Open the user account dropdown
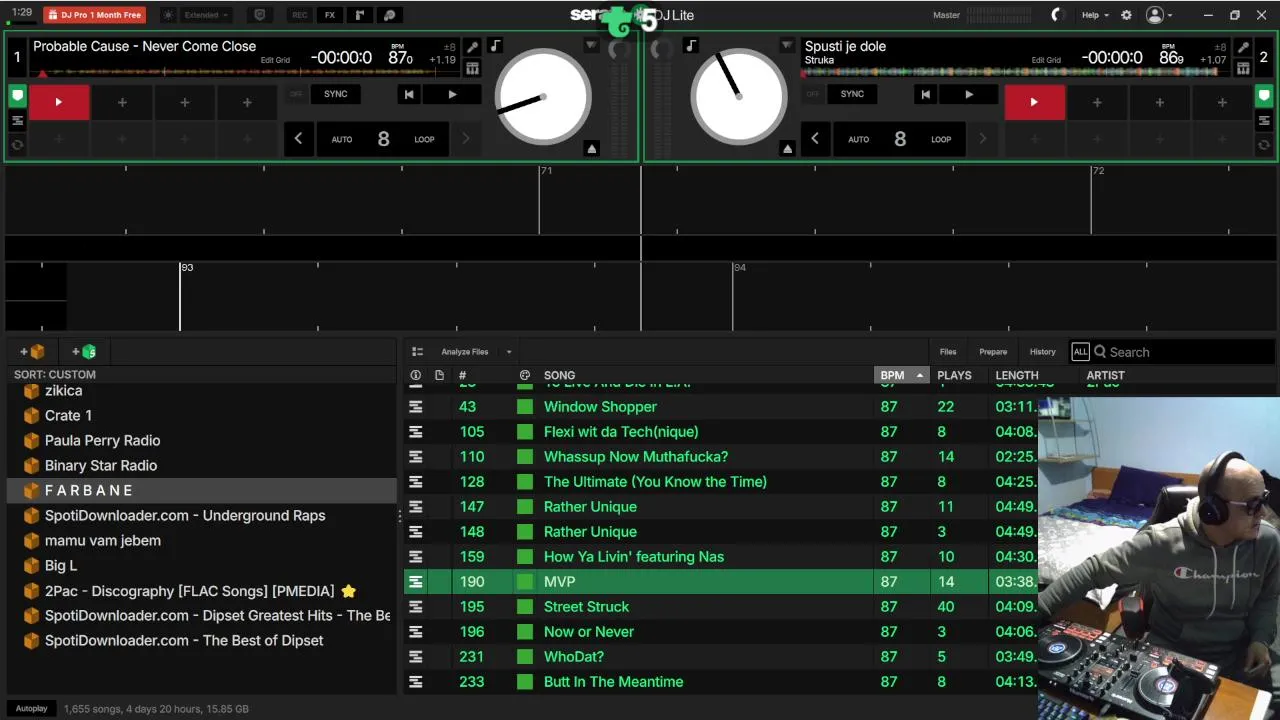 click(x=1160, y=15)
